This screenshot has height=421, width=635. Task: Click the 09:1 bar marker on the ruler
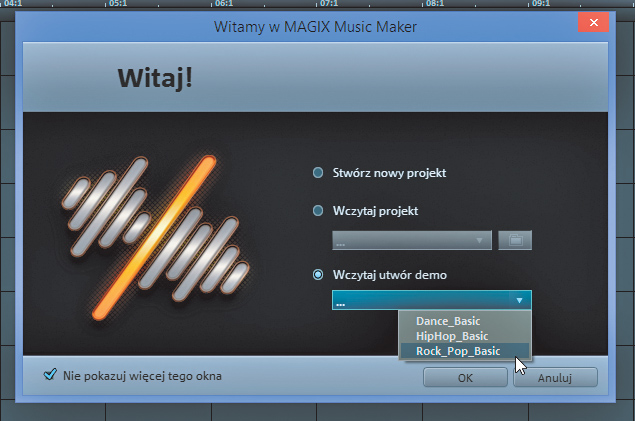coord(541,4)
